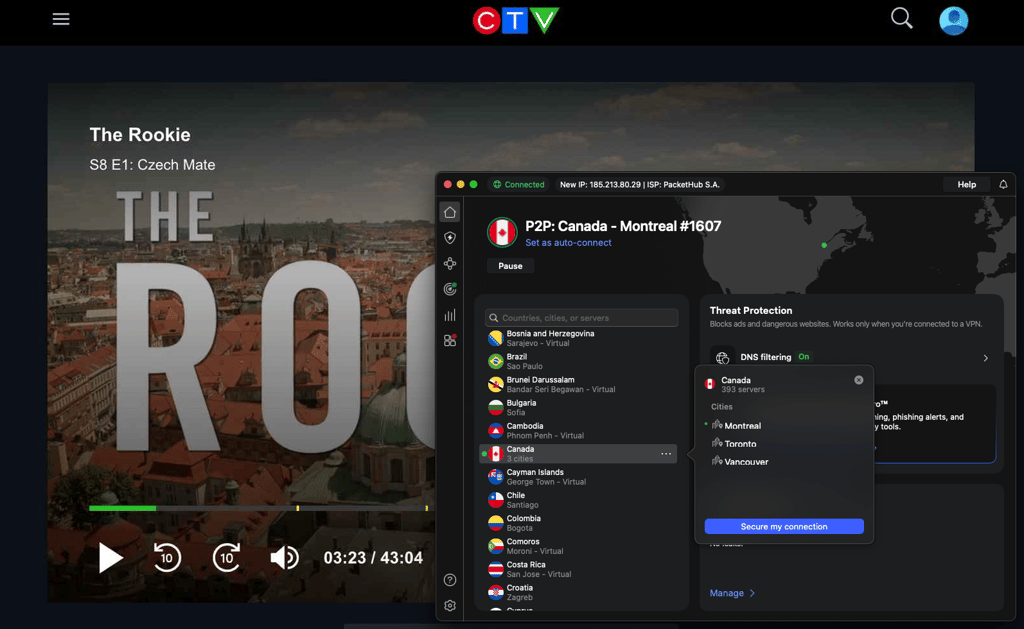Click Set as auto-connect link
Image resolution: width=1024 pixels, height=629 pixels.
(568, 242)
